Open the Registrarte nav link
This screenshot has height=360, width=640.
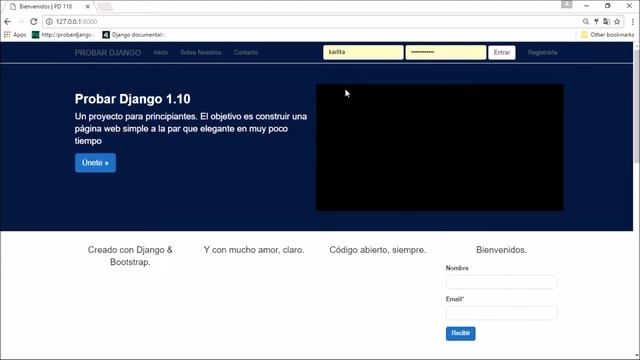point(542,52)
